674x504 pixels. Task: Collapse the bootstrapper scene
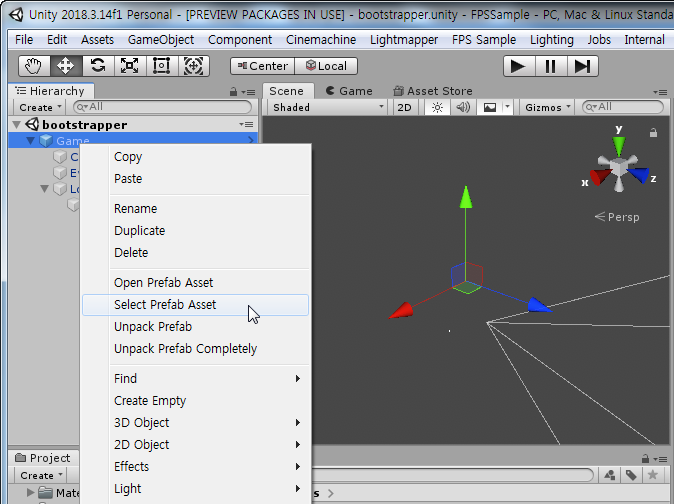(17, 125)
